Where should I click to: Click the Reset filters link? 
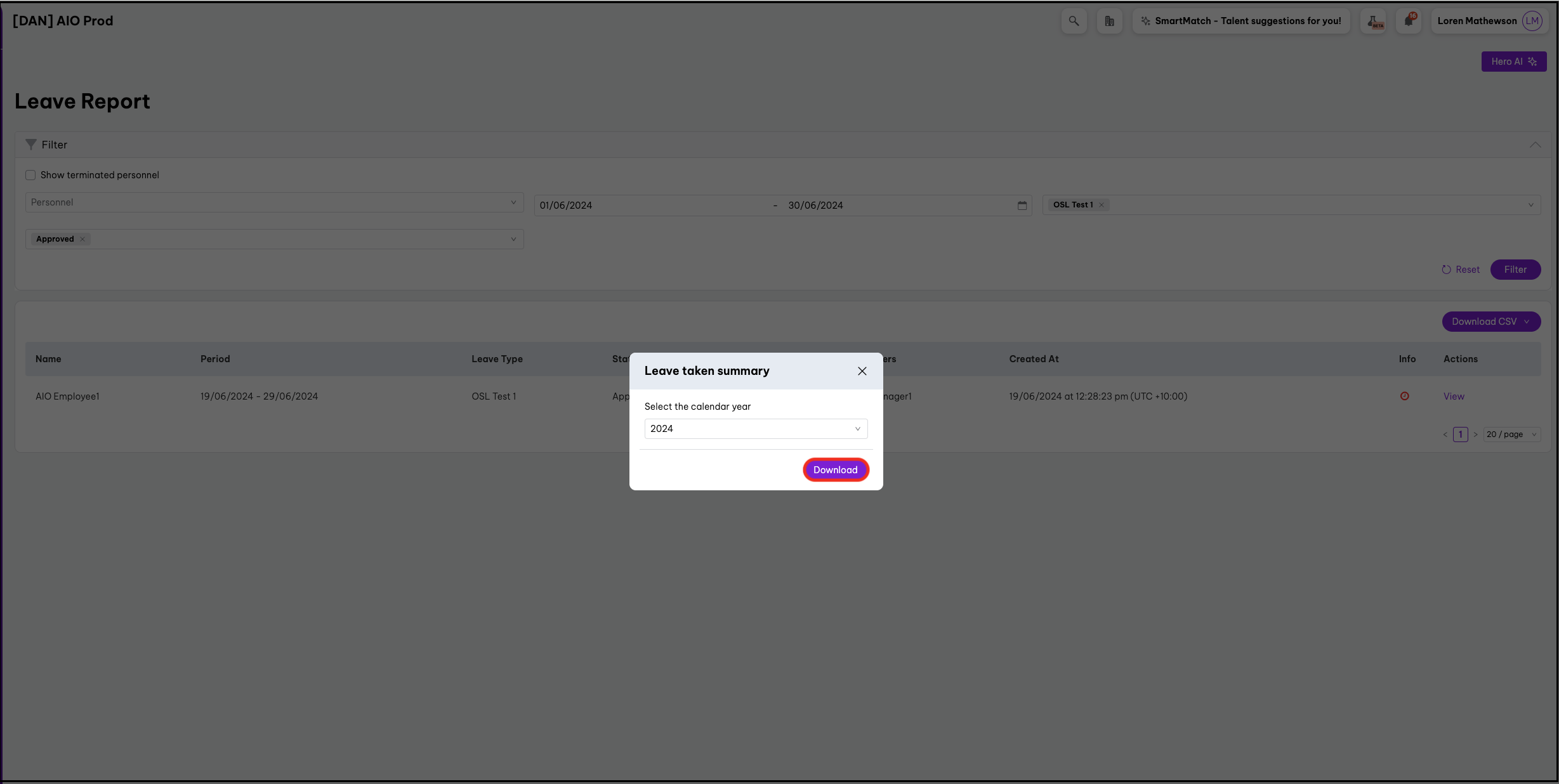[1461, 270]
